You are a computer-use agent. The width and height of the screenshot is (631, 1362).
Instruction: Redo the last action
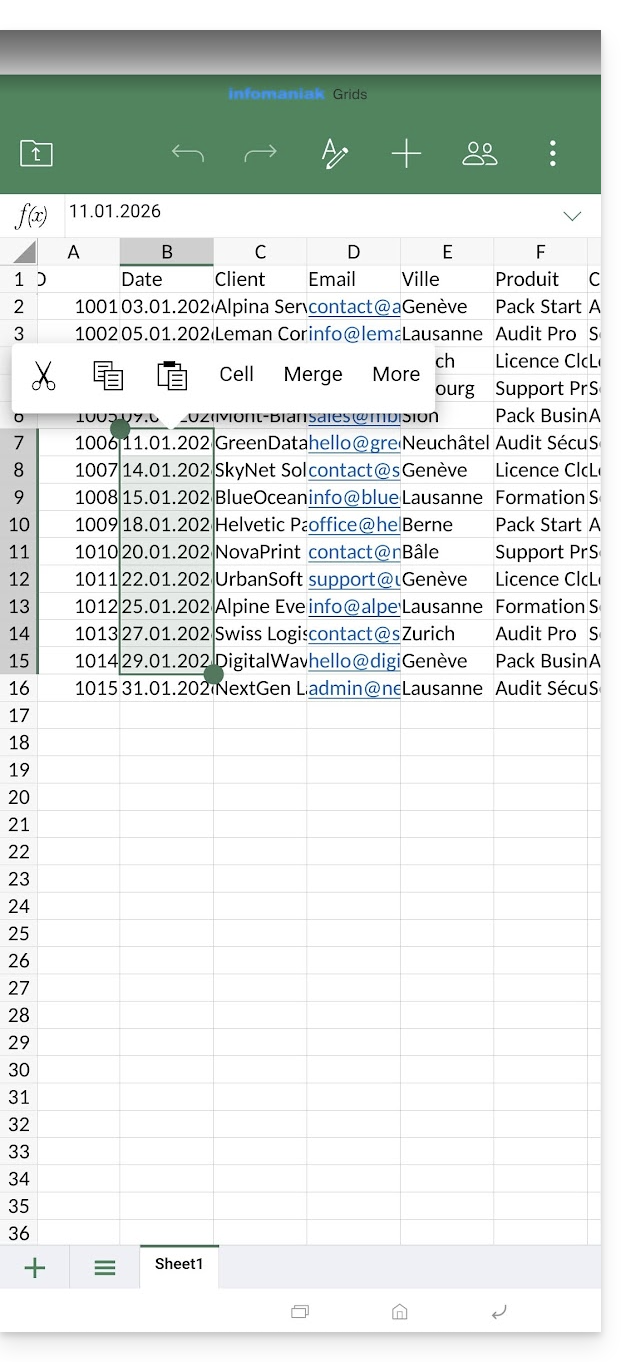tap(260, 153)
